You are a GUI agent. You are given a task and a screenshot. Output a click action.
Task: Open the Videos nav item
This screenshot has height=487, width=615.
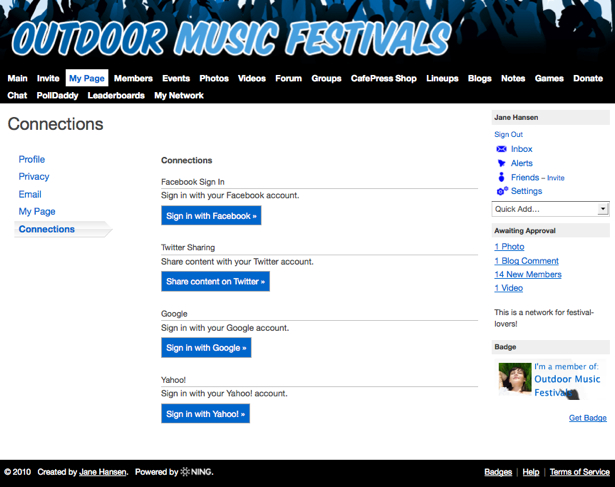(252, 78)
